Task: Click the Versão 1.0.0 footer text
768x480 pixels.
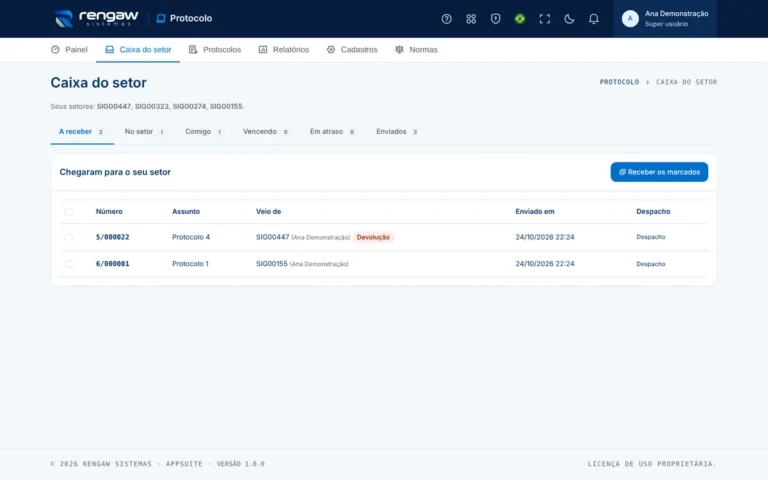Action: pyautogui.click(x=240, y=464)
